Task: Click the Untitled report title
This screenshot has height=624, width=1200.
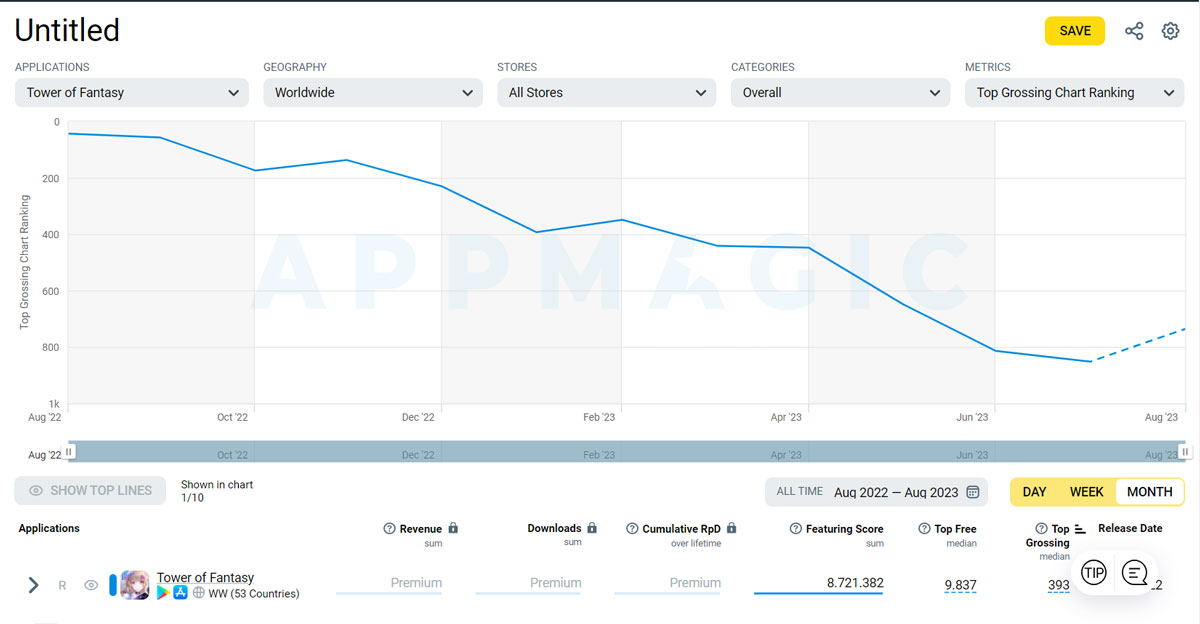Action: click(x=67, y=30)
